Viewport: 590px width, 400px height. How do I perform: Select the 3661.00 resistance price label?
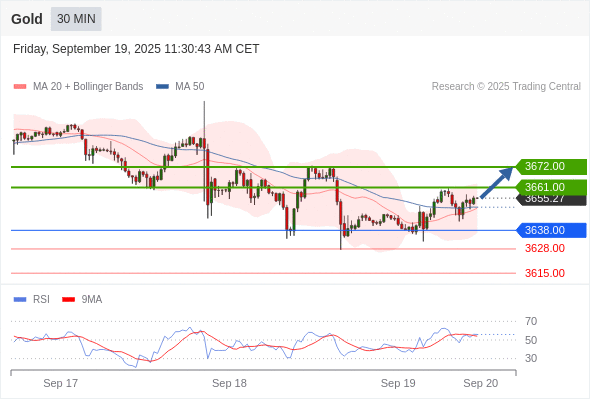coord(551,187)
